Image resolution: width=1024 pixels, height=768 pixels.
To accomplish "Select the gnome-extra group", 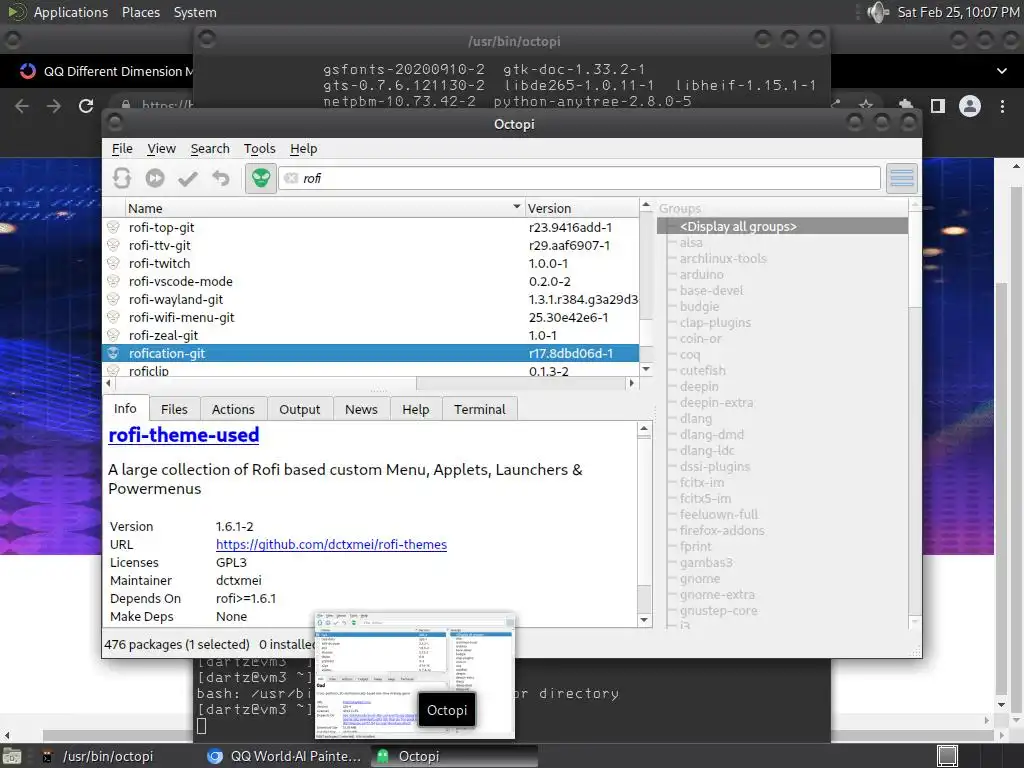I will pyautogui.click(x=717, y=594).
